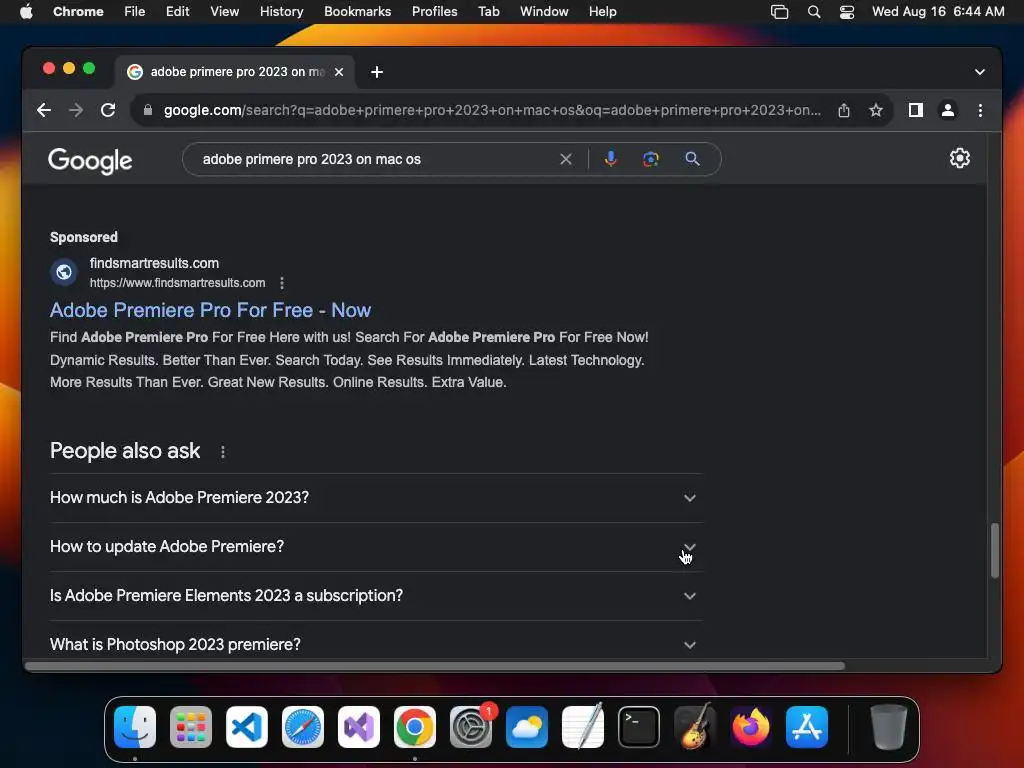Open the Profiles menu
This screenshot has height=768, width=1024.
click(434, 11)
